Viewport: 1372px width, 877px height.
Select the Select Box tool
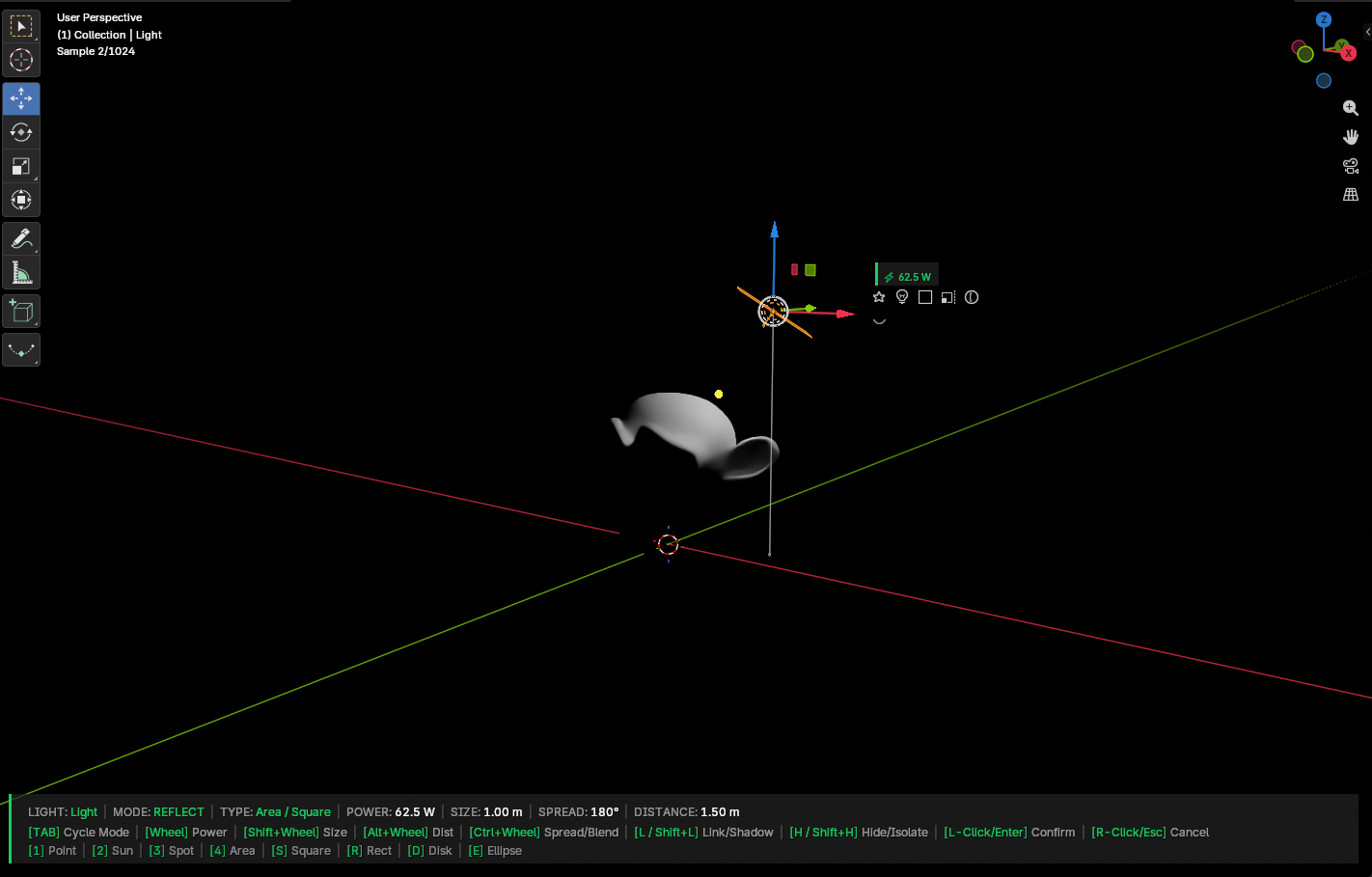[x=21, y=26]
